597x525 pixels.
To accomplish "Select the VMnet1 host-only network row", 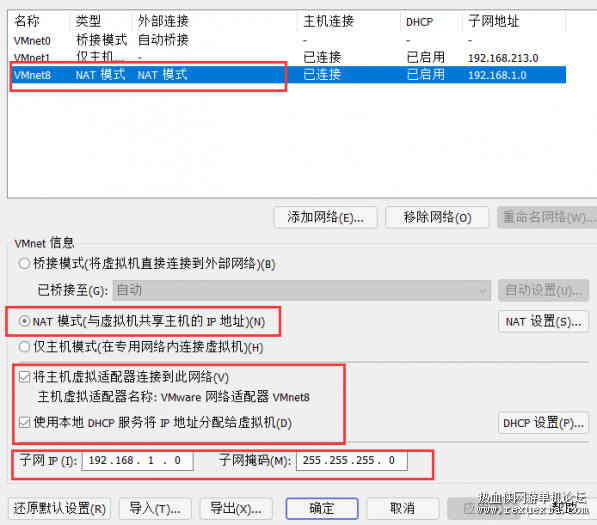I will pos(288,57).
